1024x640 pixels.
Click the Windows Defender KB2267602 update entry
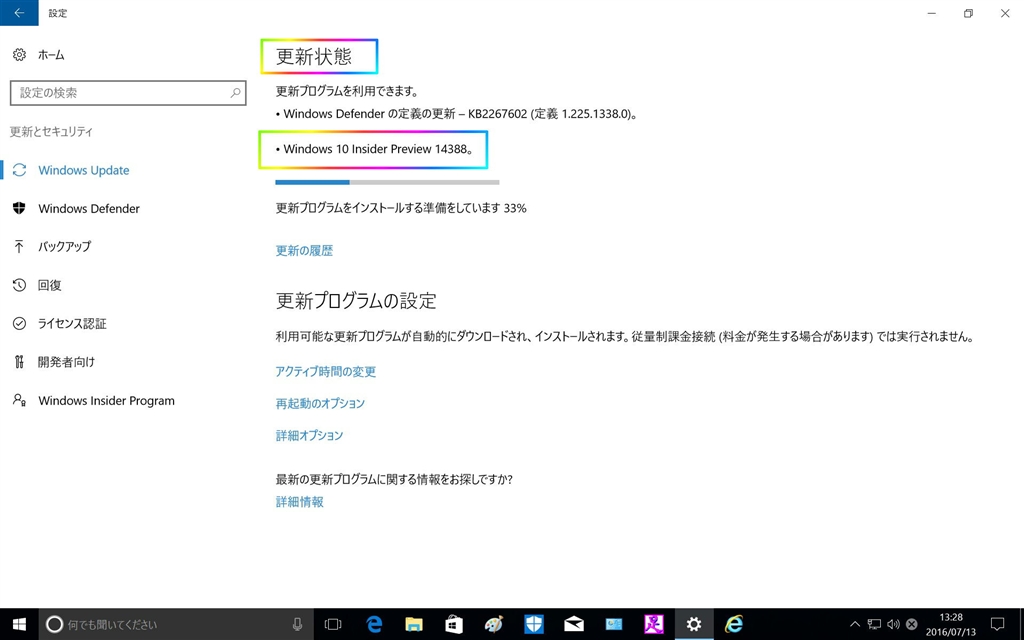[456, 114]
